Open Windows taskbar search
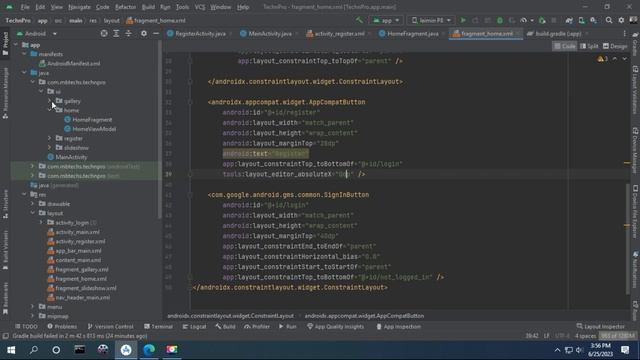This screenshot has width=640, height=360. click(34, 350)
